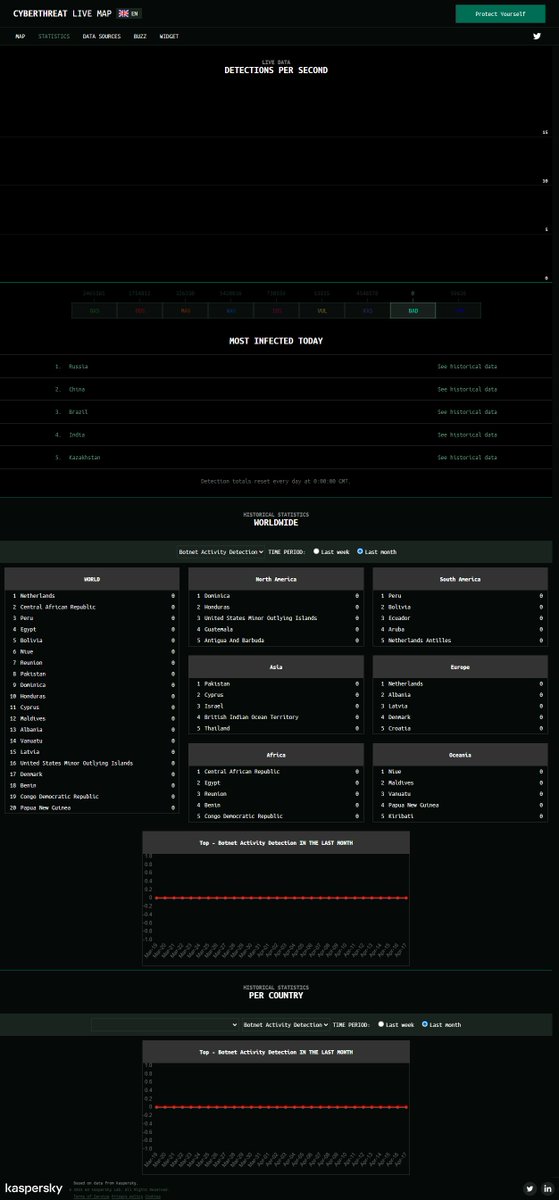Screen dimensions: 559x1200
Task: Click Kiribati in Oceania table
Action: tap(402, 816)
